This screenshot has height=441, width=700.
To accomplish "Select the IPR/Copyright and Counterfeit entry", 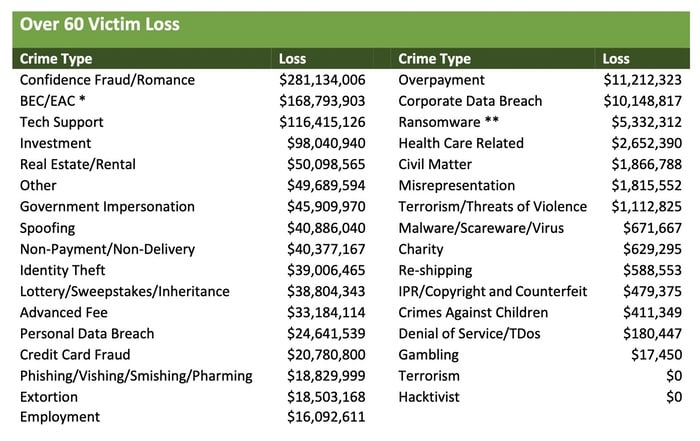I will pyautogui.click(x=492, y=291).
